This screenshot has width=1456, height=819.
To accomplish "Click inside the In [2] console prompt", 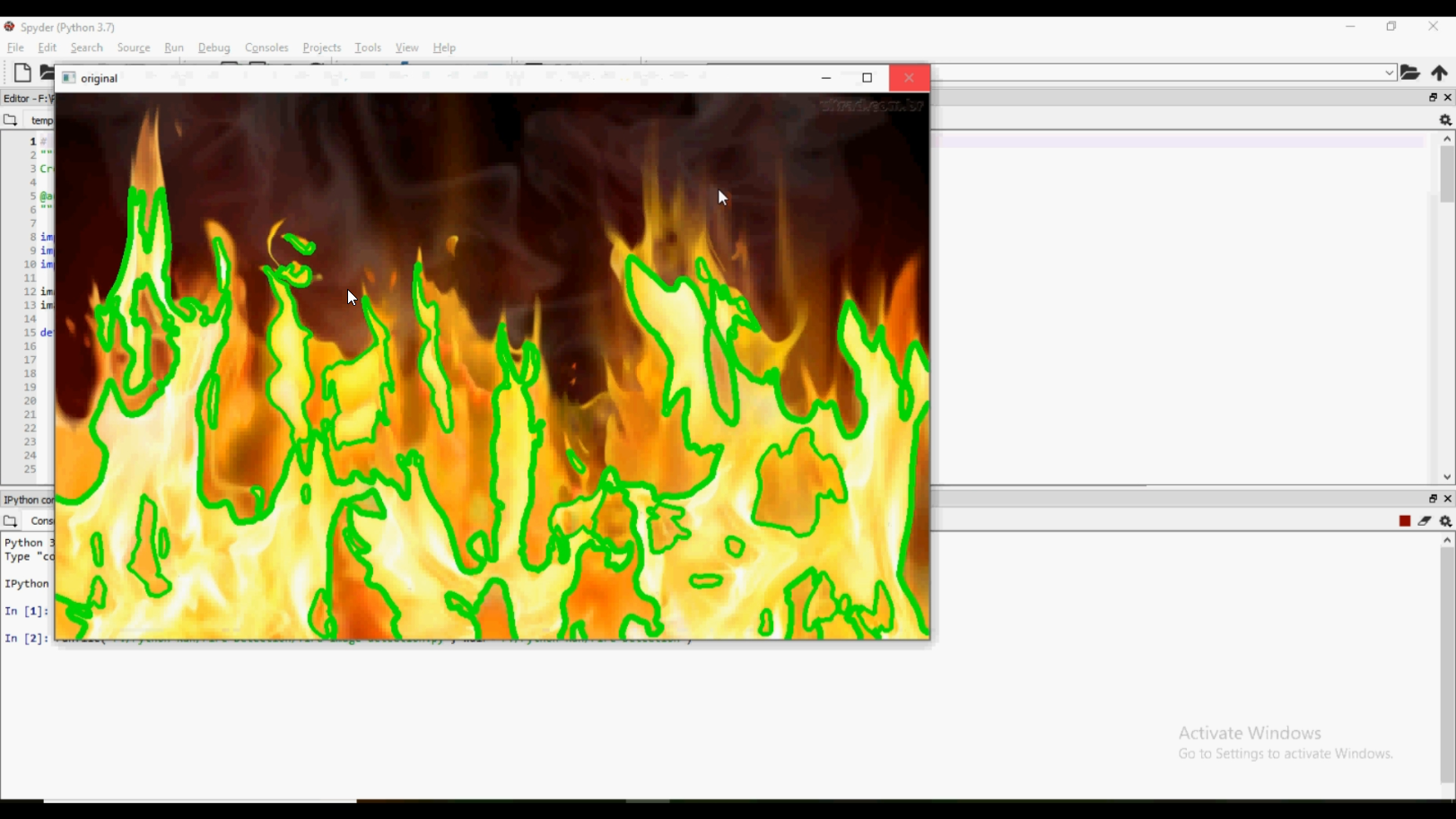I will [27, 639].
